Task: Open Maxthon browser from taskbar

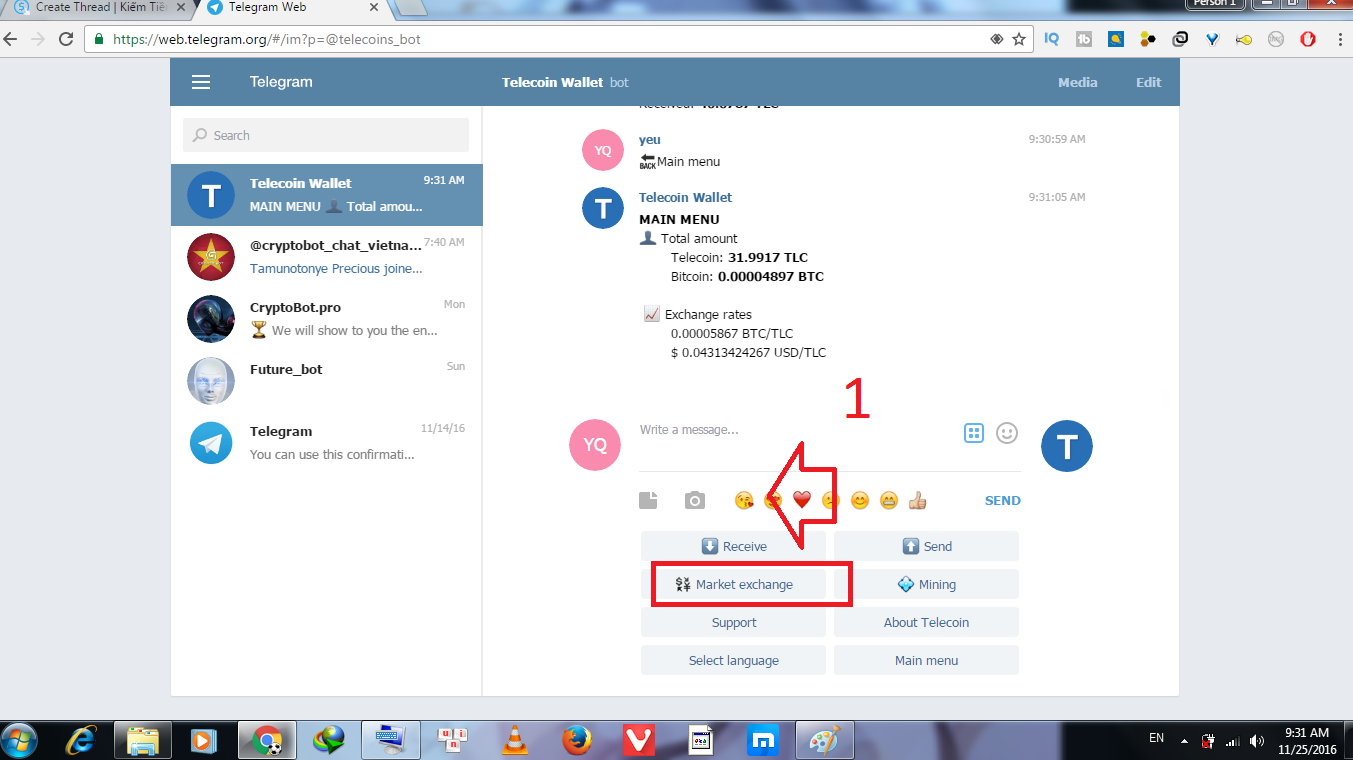Action: [764, 740]
